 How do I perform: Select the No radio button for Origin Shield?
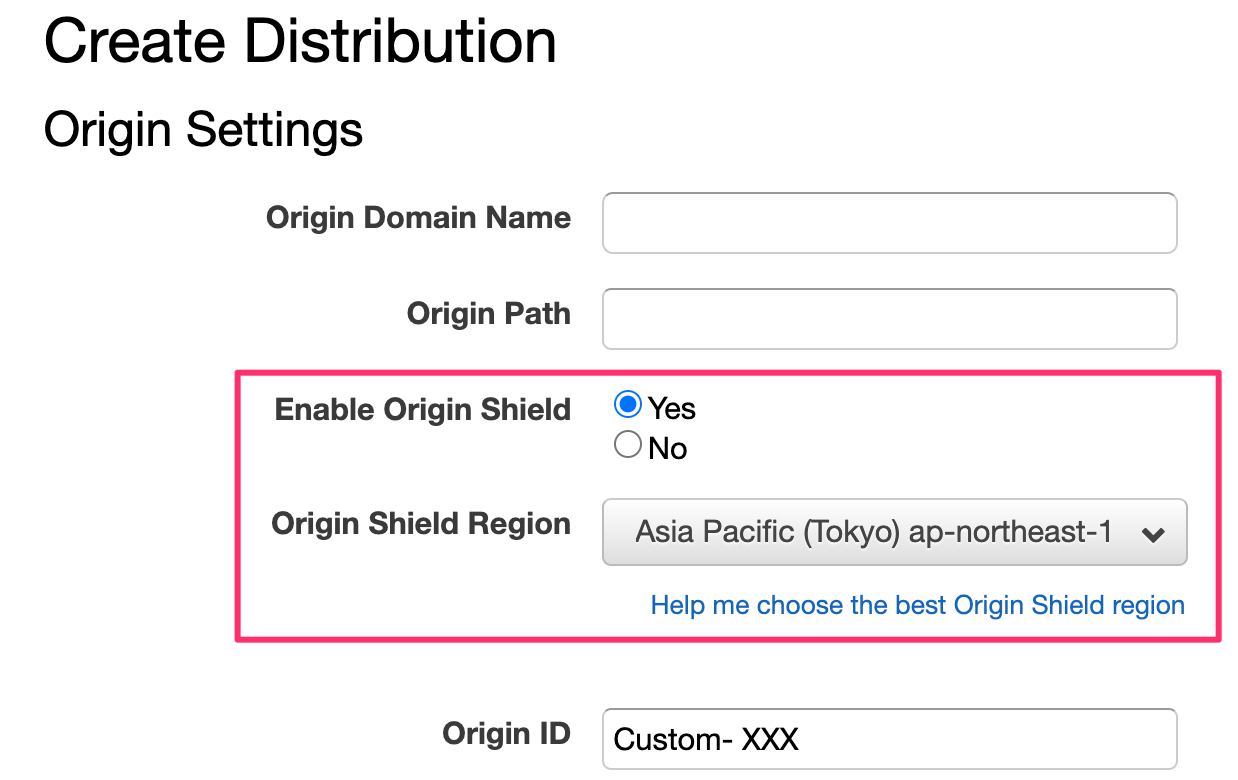click(x=627, y=444)
